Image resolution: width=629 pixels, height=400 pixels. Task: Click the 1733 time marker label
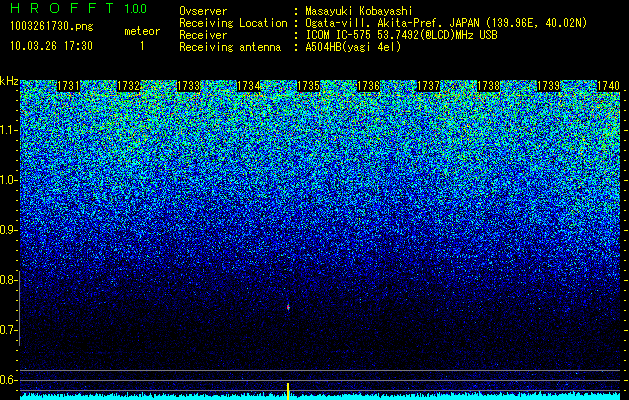[x=189, y=86]
